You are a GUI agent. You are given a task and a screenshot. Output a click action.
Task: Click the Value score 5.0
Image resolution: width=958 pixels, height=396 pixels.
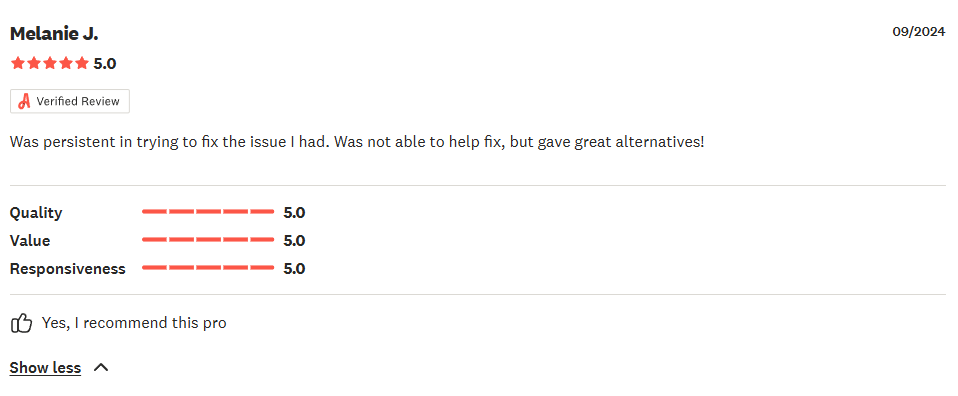click(x=294, y=241)
